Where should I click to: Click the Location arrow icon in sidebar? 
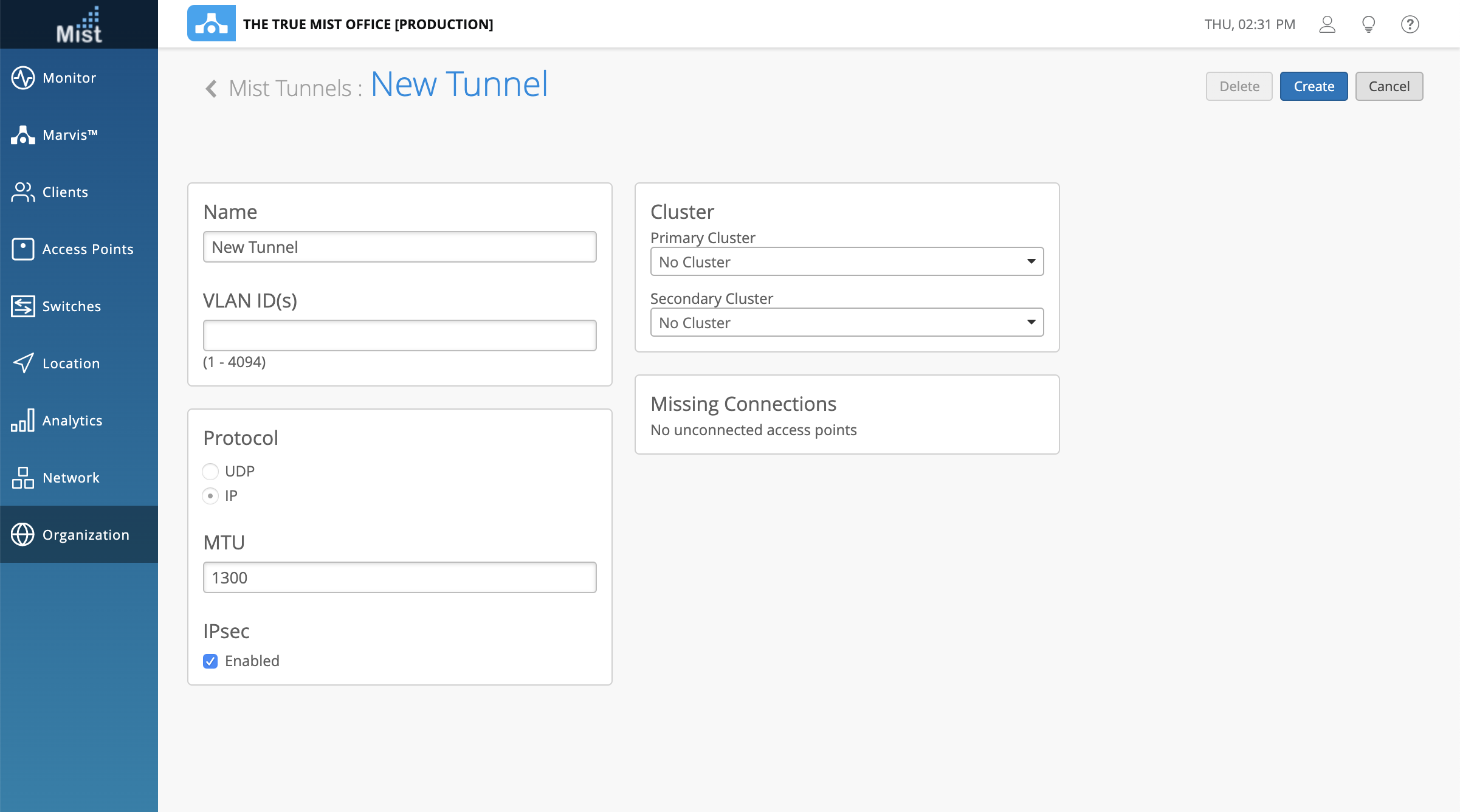22,363
